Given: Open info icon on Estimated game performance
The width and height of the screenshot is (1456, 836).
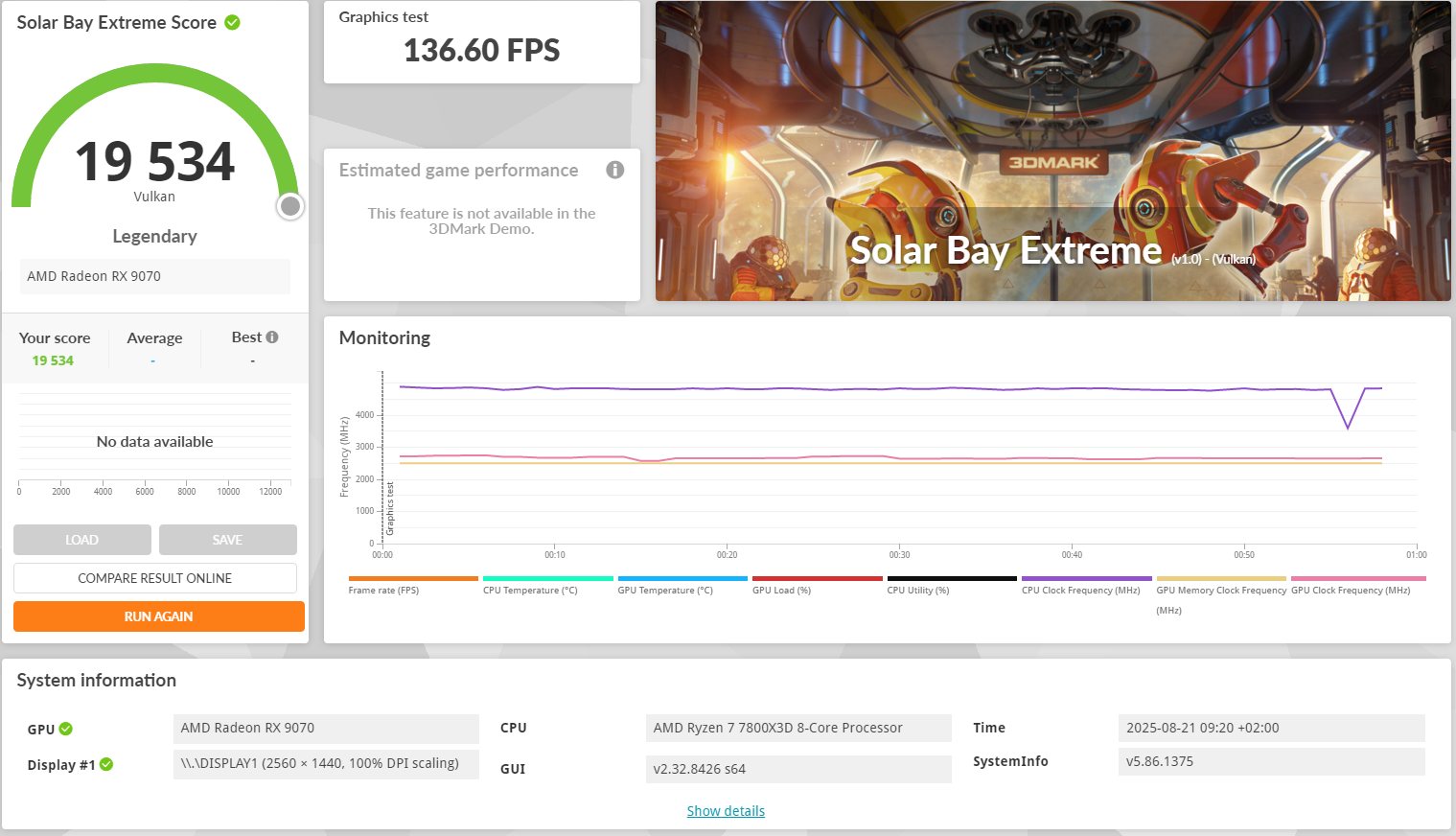Looking at the screenshot, I should (x=615, y=170).
